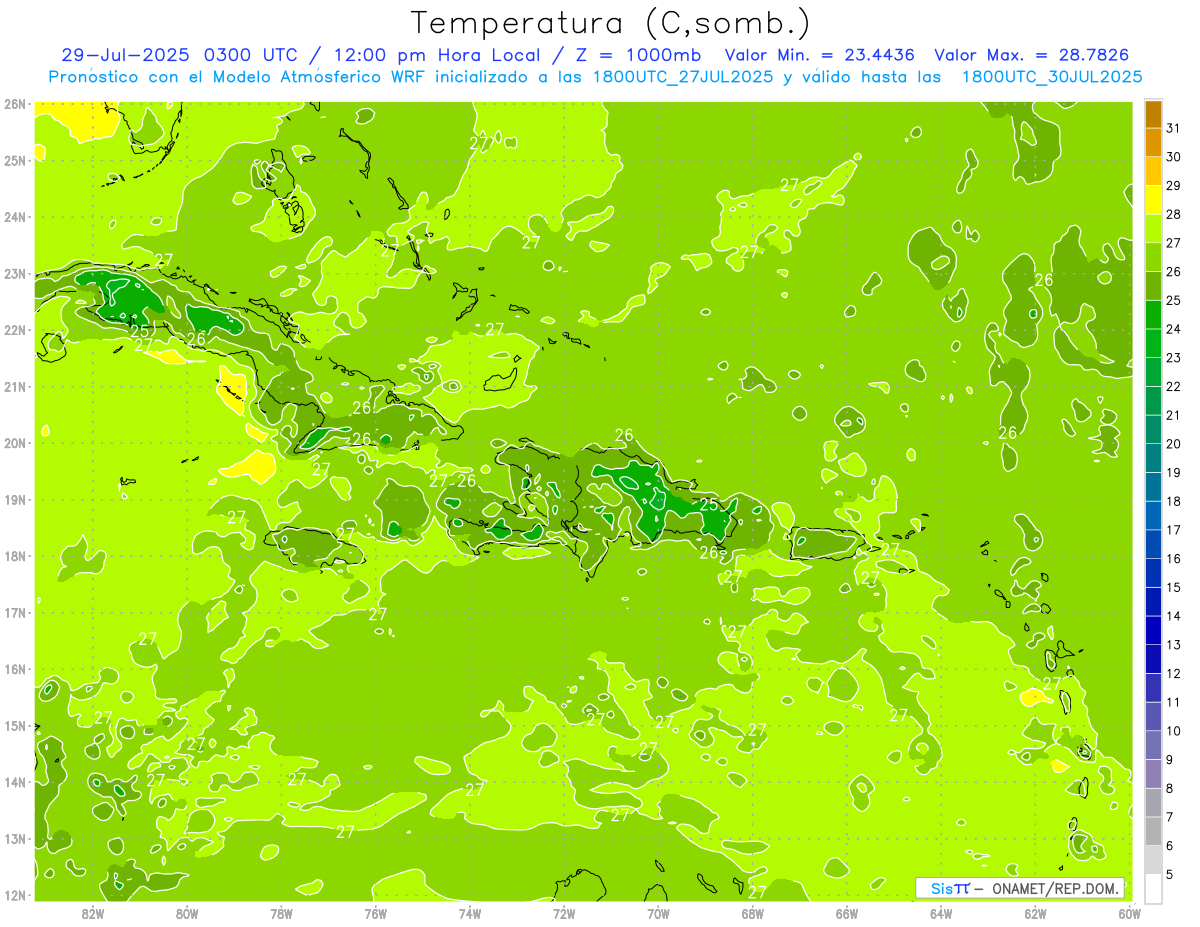The image size is (1200, 927).
Task: Click the color scale value "31"
Action: (x=1173, y=128)
